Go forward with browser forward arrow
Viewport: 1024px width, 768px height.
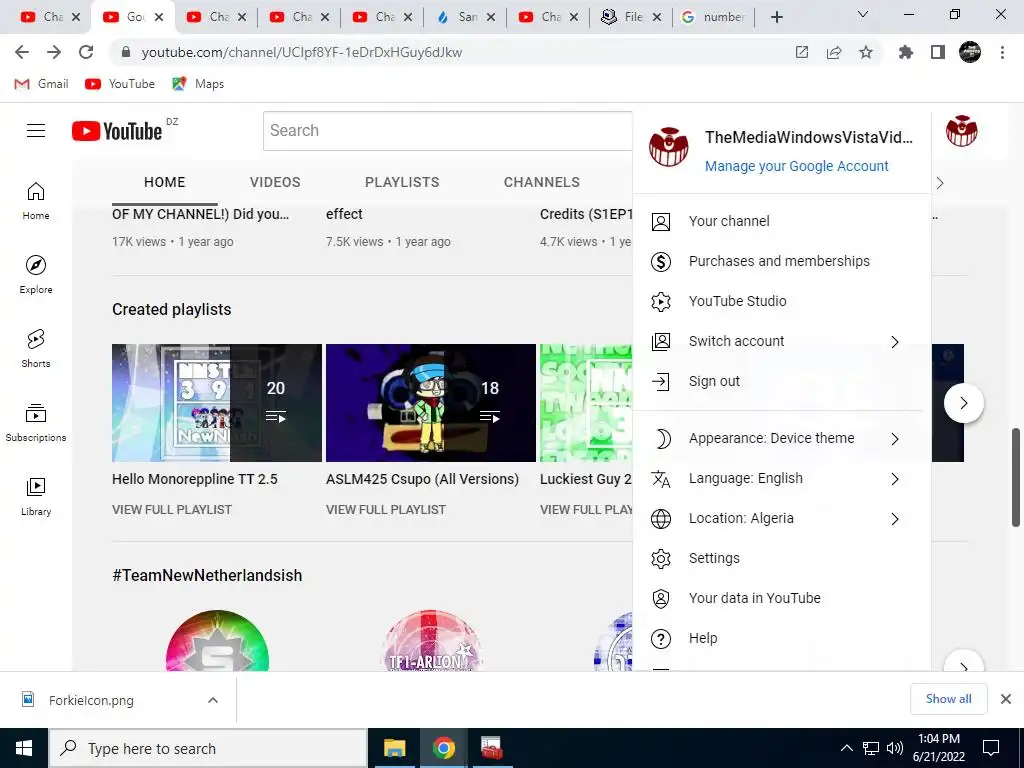tap(54, 52)
